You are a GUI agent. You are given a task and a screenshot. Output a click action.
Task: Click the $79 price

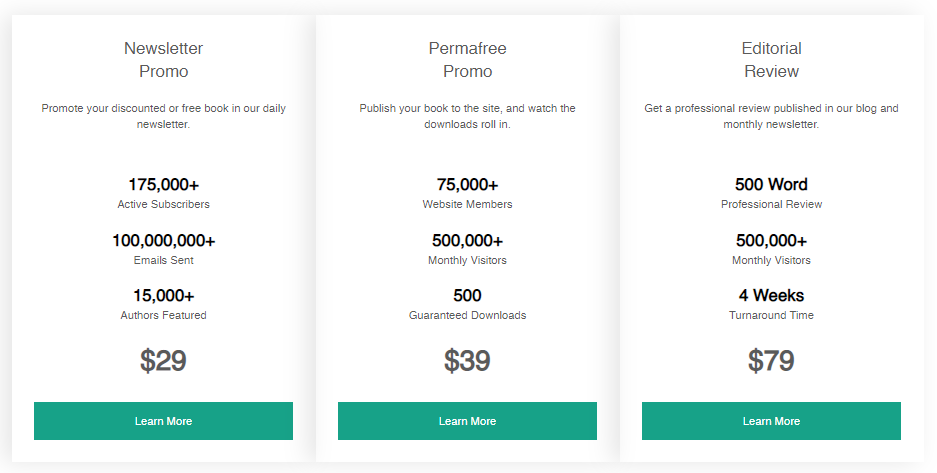(x=771, y=361)
